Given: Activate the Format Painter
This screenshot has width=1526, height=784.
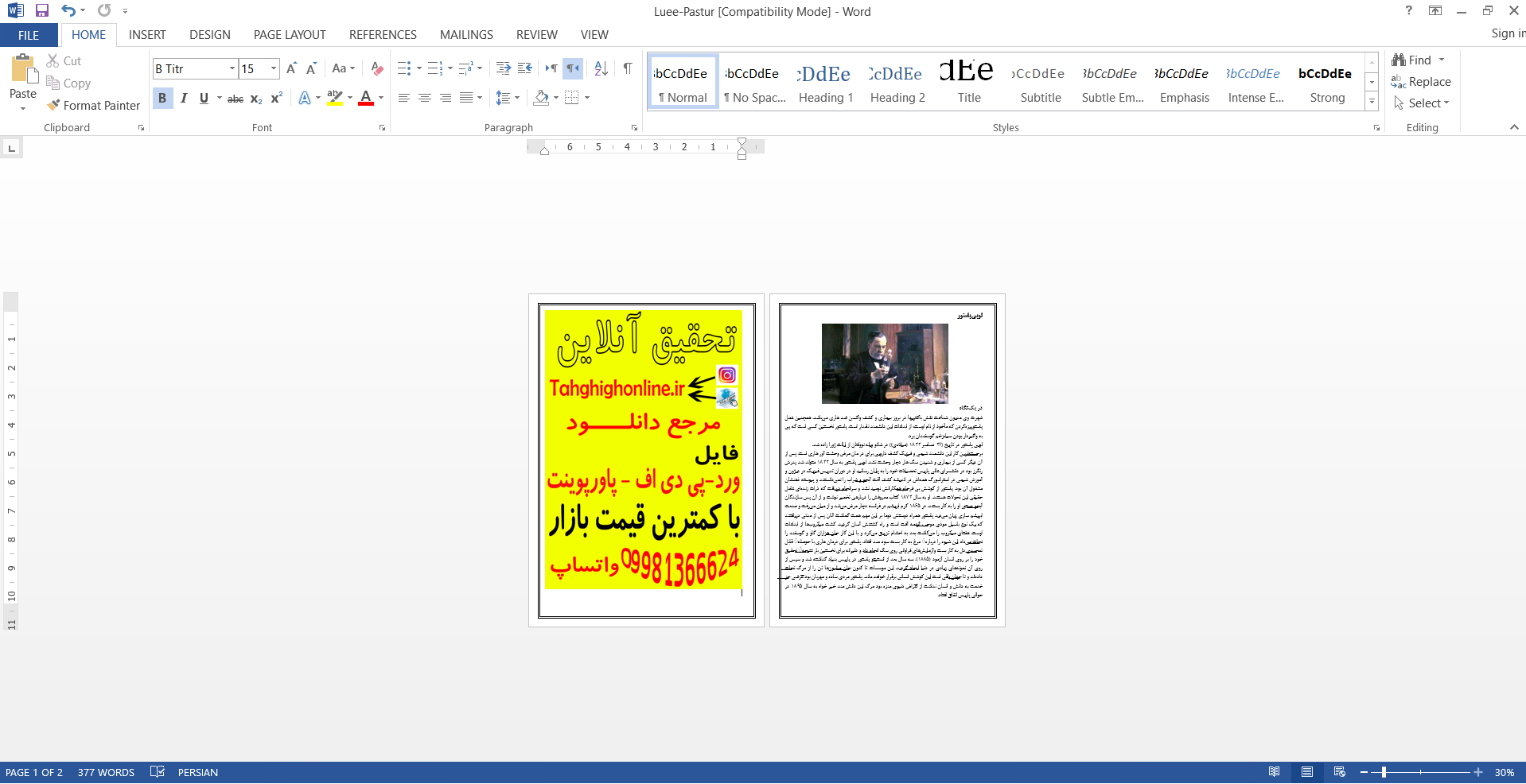Looking at the screenshot, I should [x=93, y=105].
